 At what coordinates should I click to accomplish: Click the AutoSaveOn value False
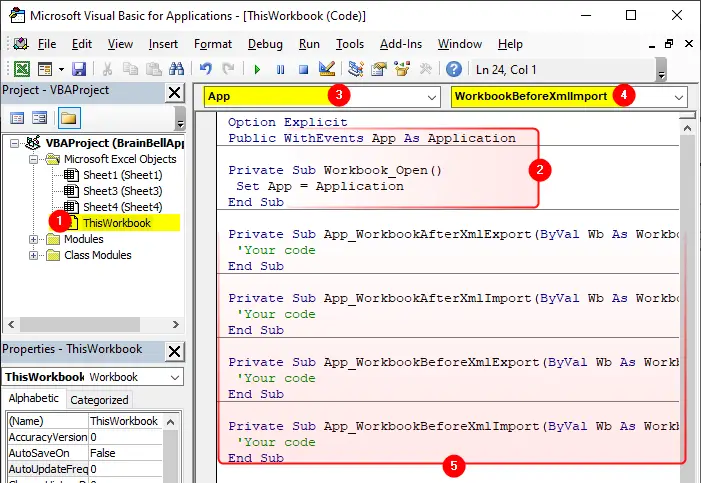125,453
